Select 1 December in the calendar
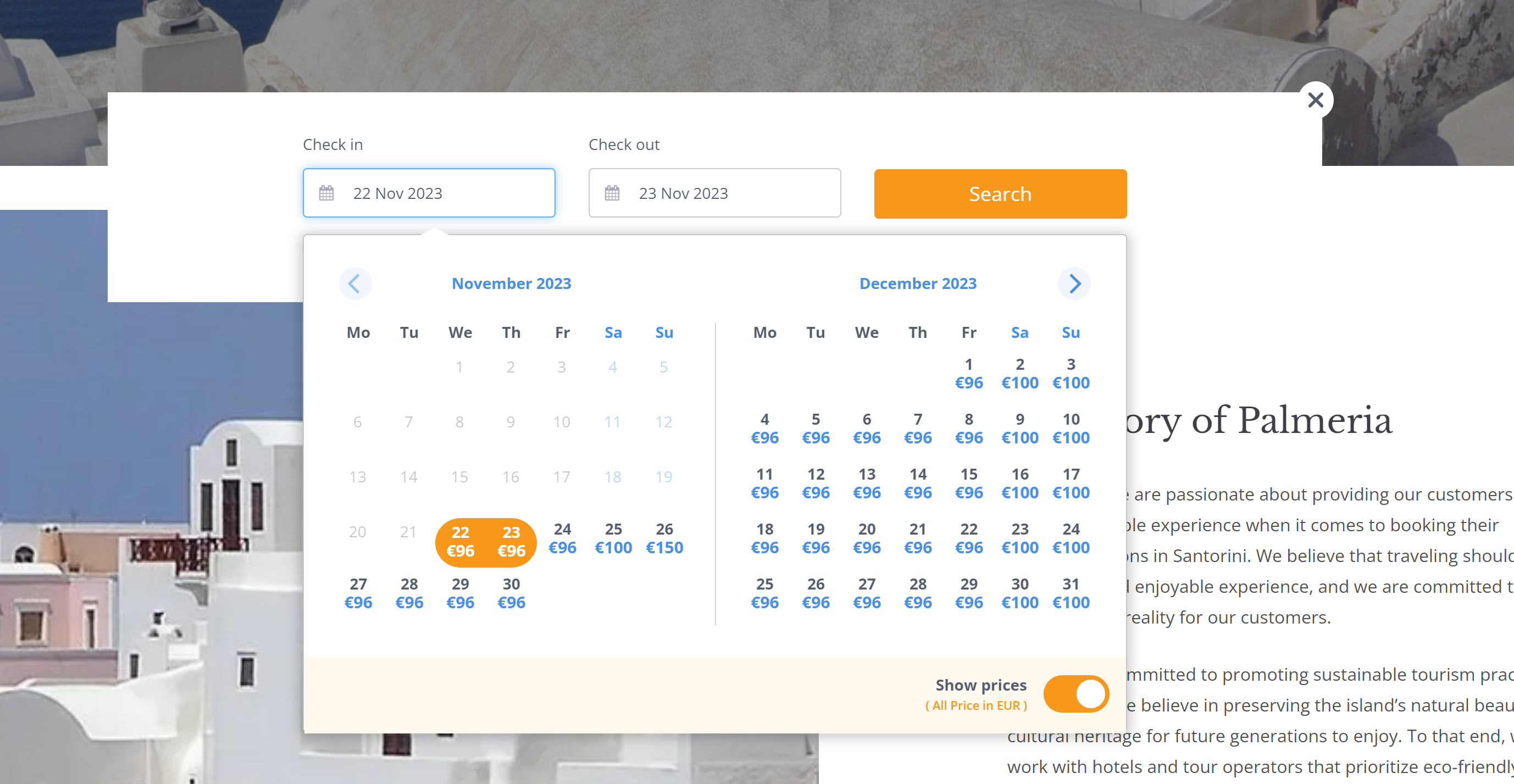The height and width of the screenshot is (784, 1514). pyautogui.click(x=969, y=374)
